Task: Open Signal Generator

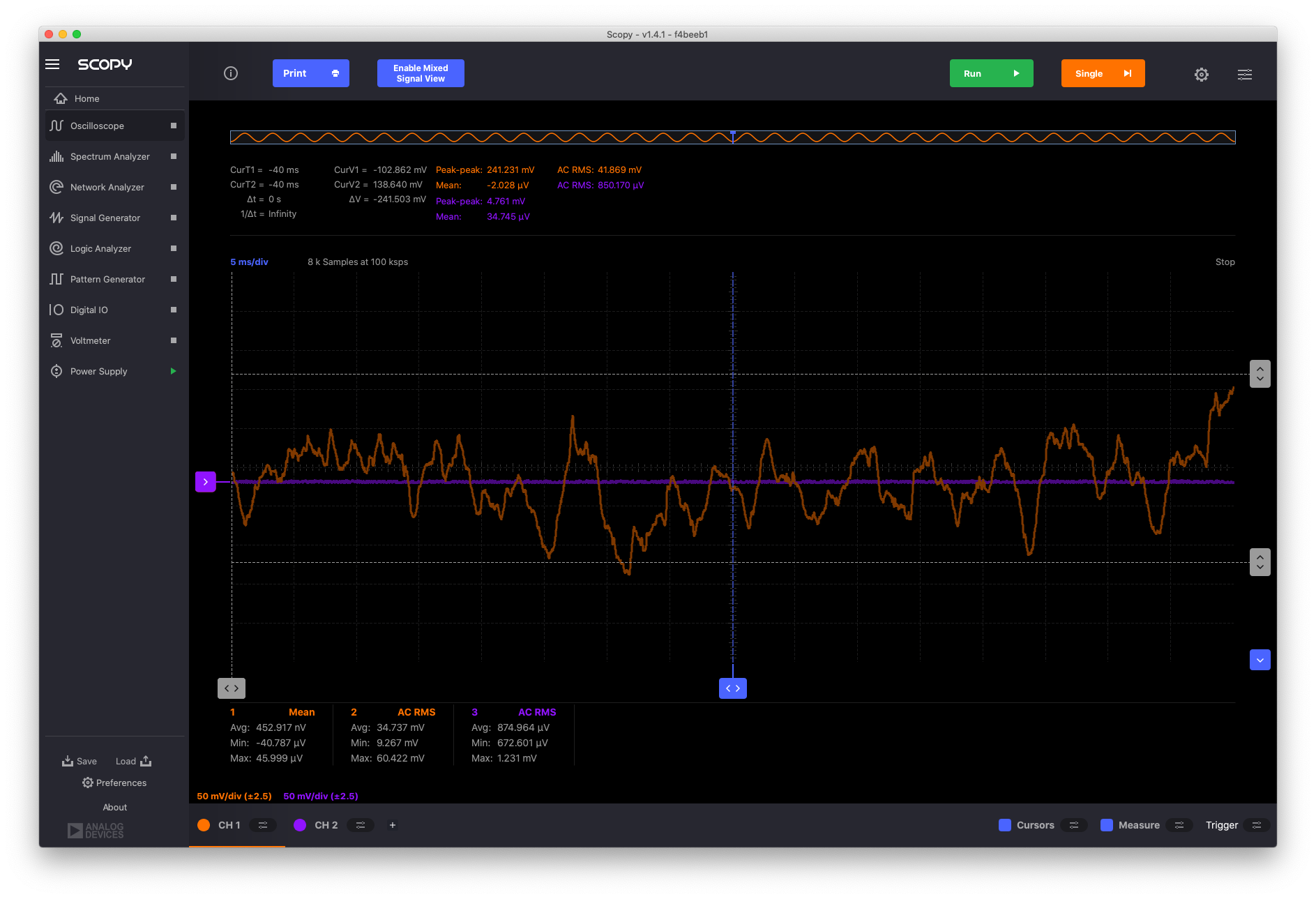Action: pos(115,218)
